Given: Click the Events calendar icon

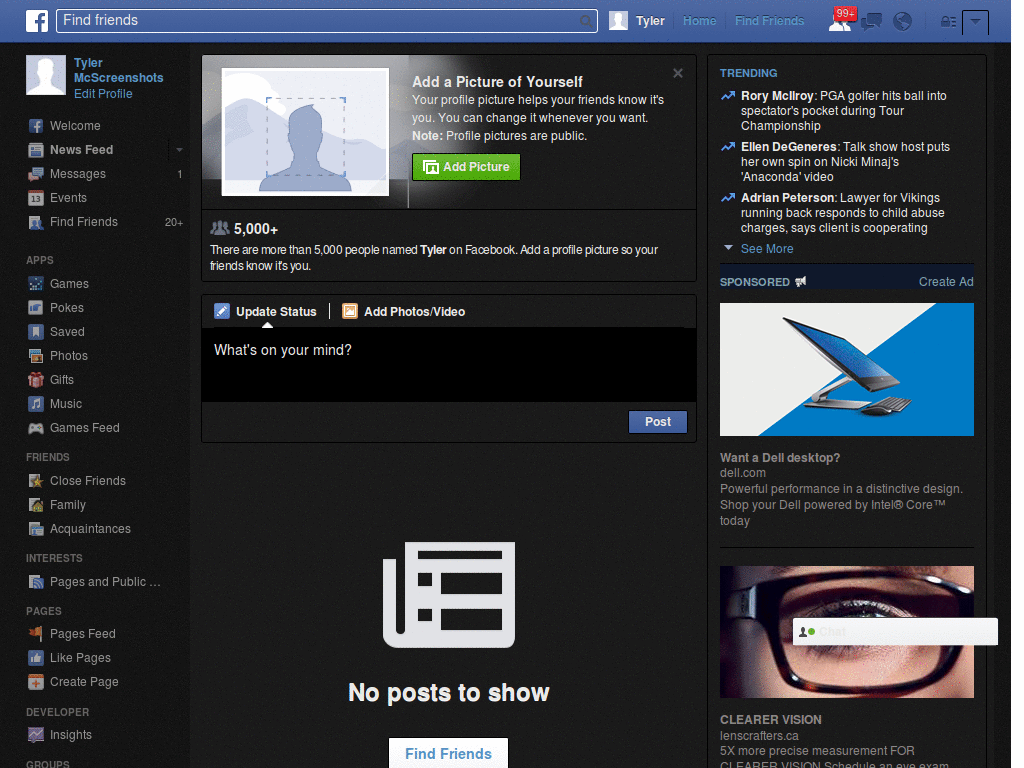Looking at the screenshot, I should click(36, 198).
